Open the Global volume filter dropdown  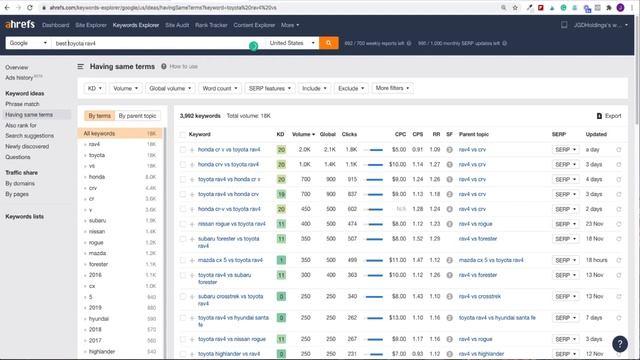point(170,88)
